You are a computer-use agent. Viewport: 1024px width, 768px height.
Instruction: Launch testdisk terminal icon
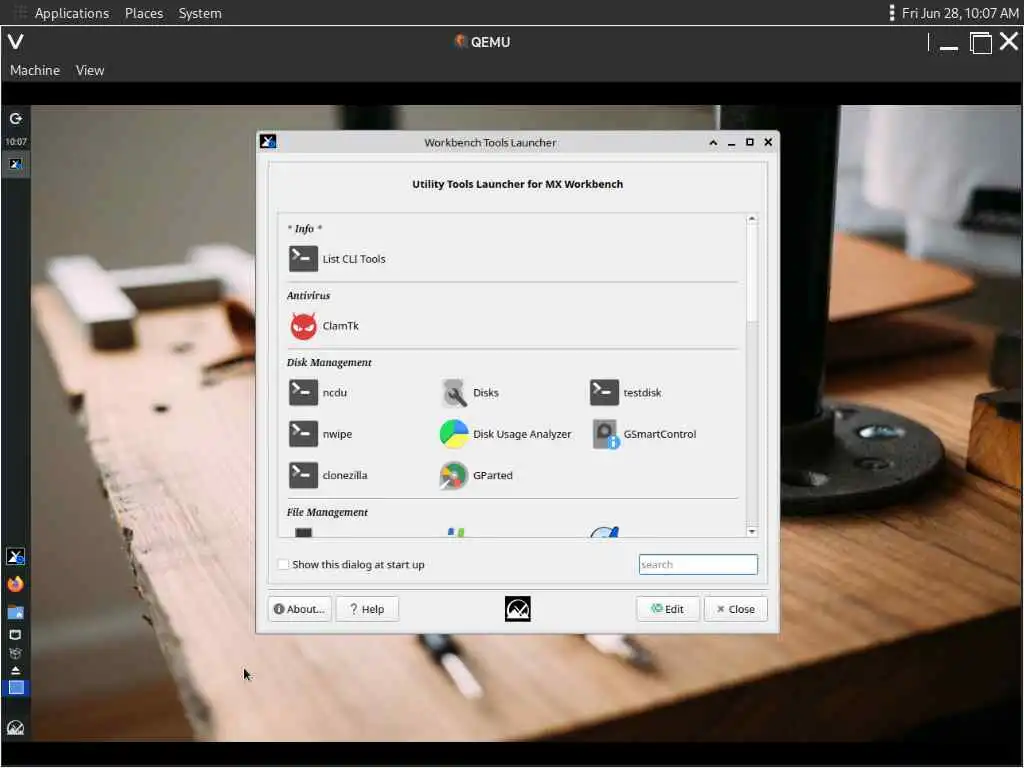point(604,392)
